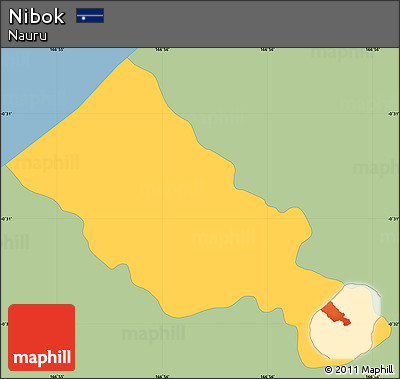Image resolution: width=400 pixels, height=379 pixels.
Task: Click the red maphill logo
Action: (42, 337)
